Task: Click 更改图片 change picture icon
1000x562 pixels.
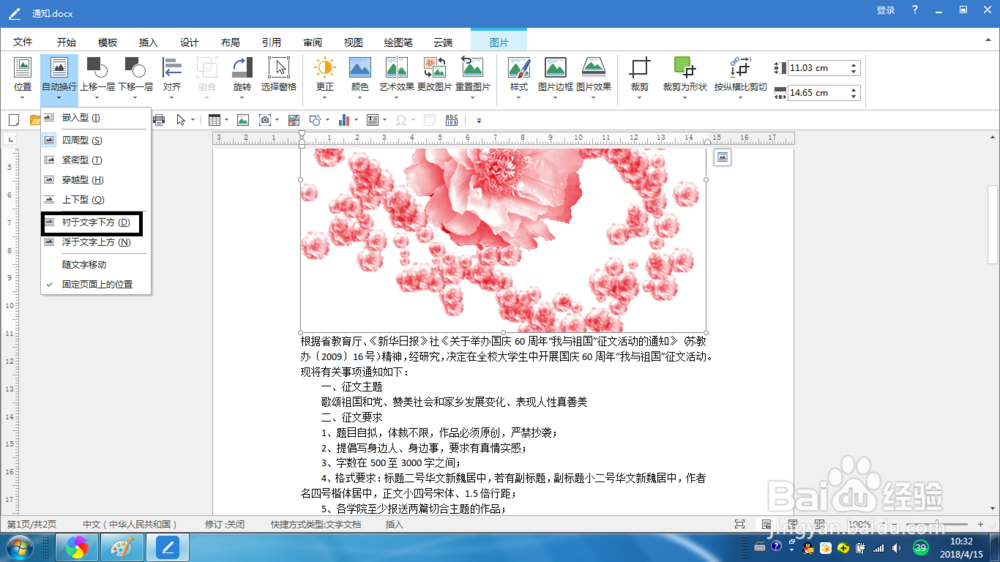Action: click(x=434, y=69)
